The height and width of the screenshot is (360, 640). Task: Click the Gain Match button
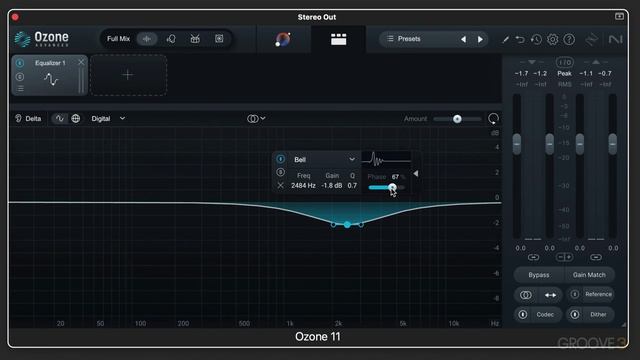tap(589, 275)
